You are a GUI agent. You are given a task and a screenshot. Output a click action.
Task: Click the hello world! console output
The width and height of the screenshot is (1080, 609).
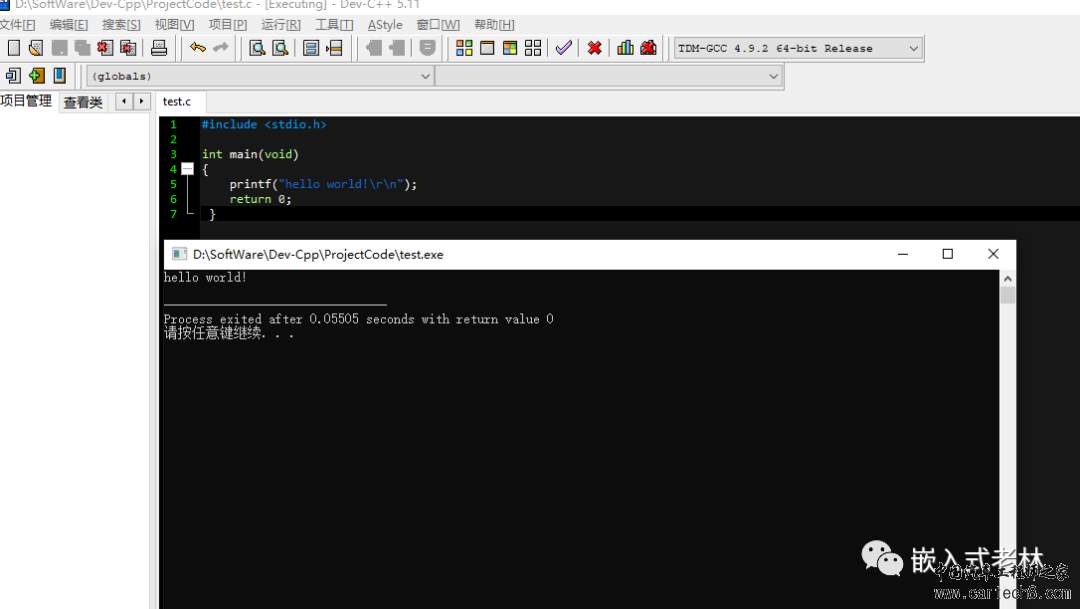coord(205,278)
